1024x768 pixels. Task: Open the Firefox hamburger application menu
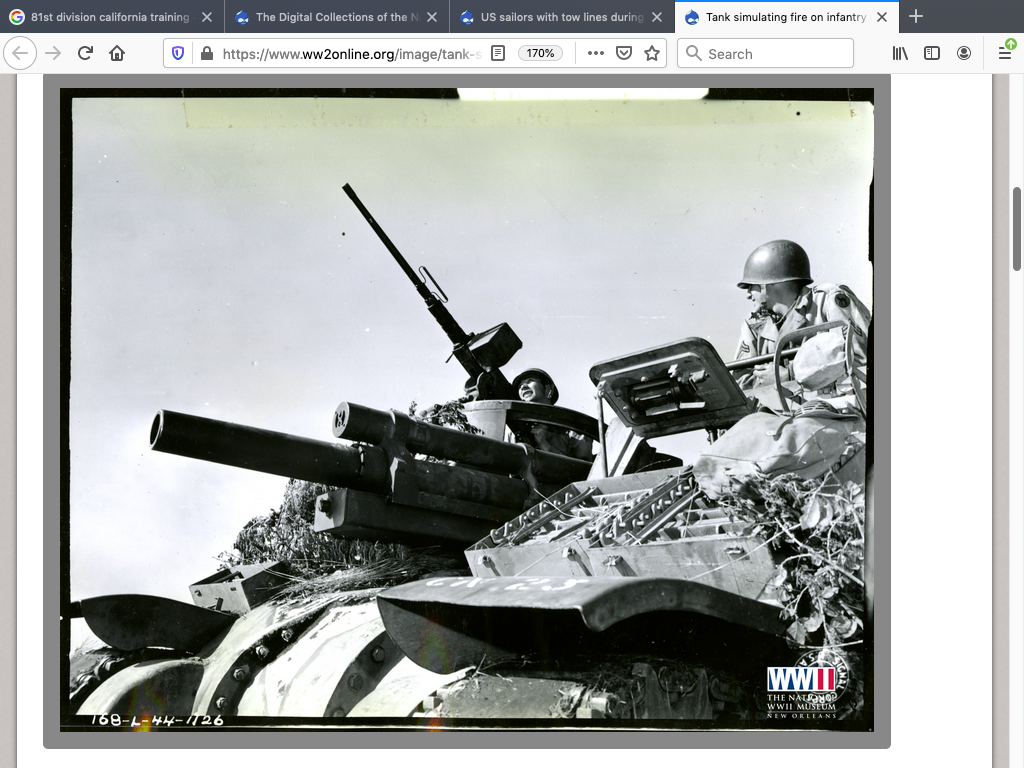pyautogui.click(x=1005, y=53)
